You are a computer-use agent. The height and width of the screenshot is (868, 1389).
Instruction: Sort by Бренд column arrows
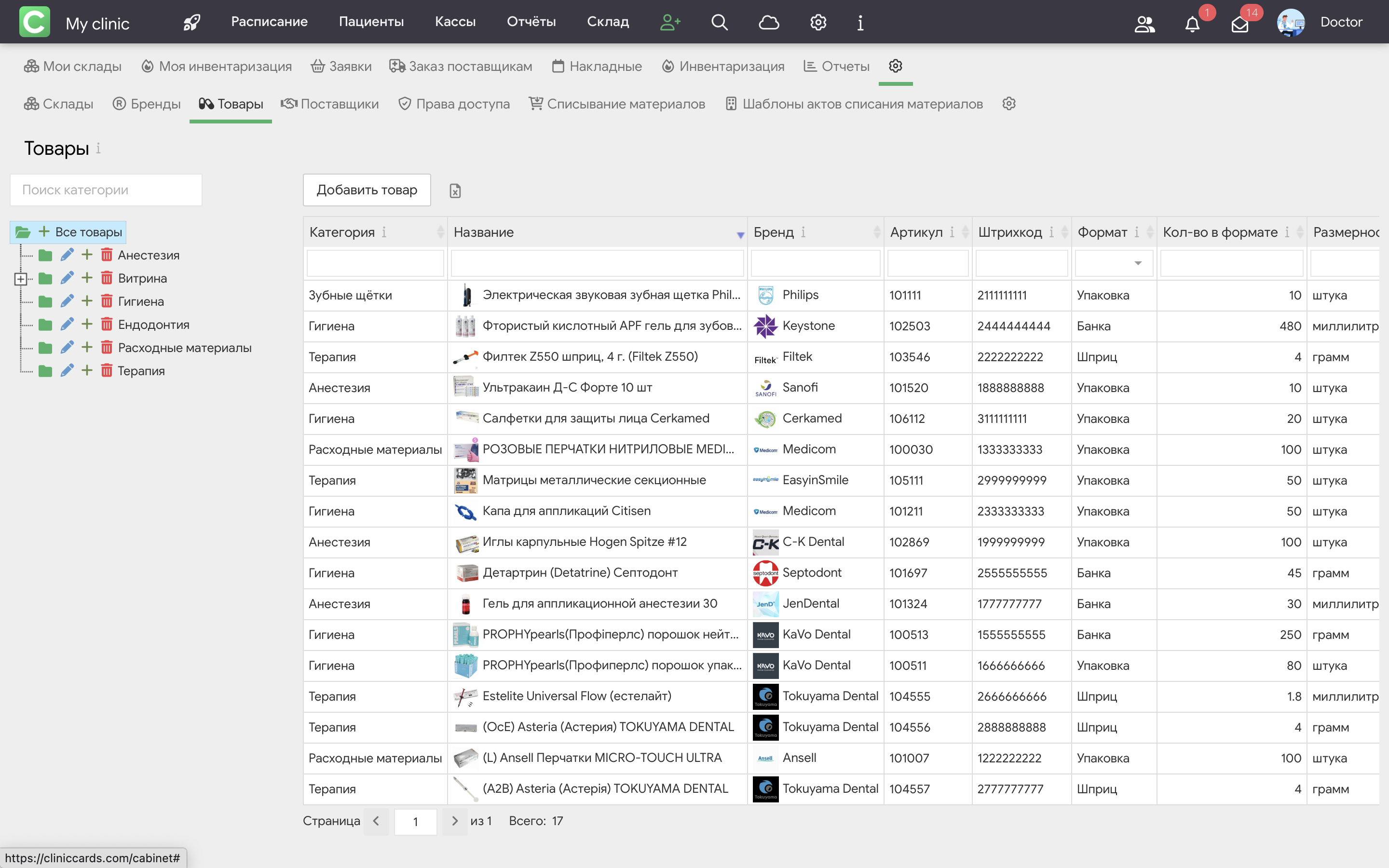pos(876,232)
